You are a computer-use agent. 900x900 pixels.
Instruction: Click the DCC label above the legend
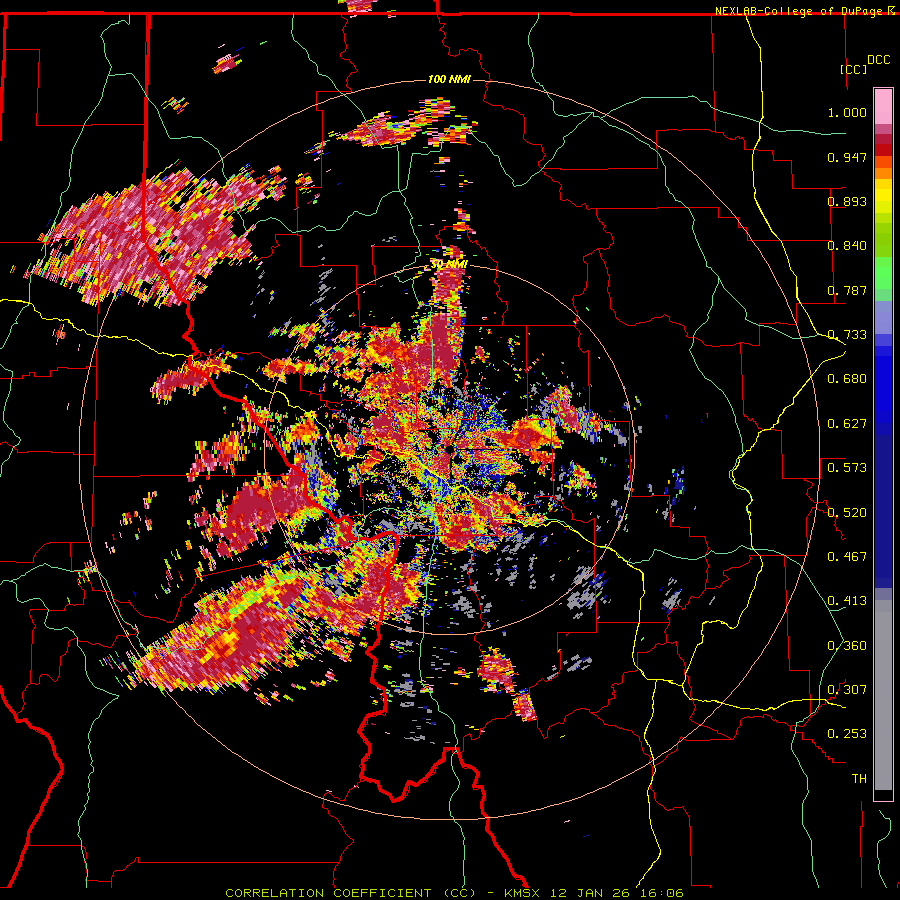click(878, 60)
